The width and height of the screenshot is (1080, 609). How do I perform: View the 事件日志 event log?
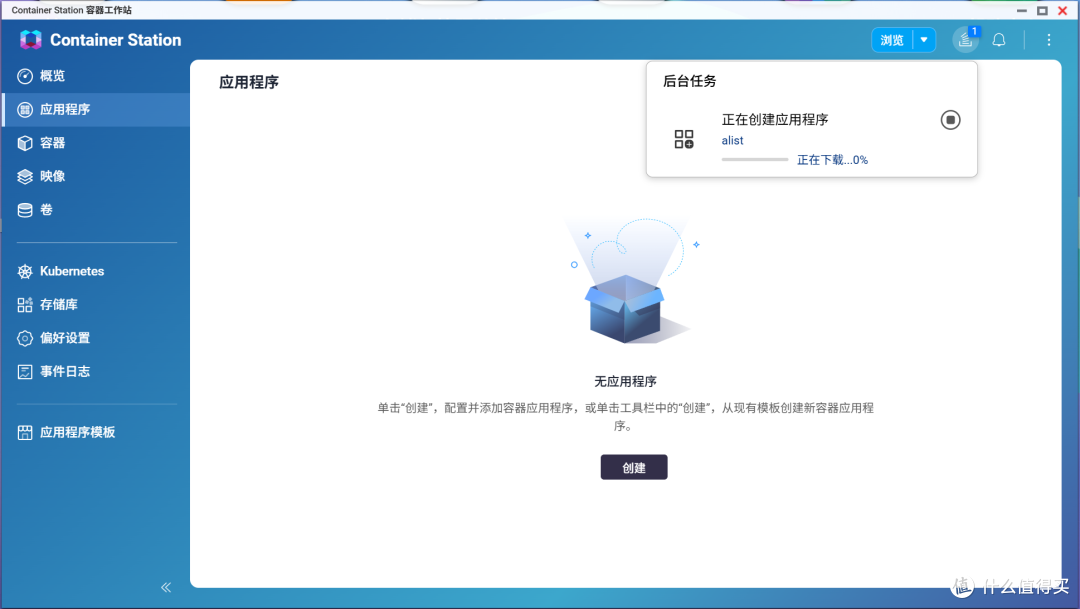[x=96, y=371]
